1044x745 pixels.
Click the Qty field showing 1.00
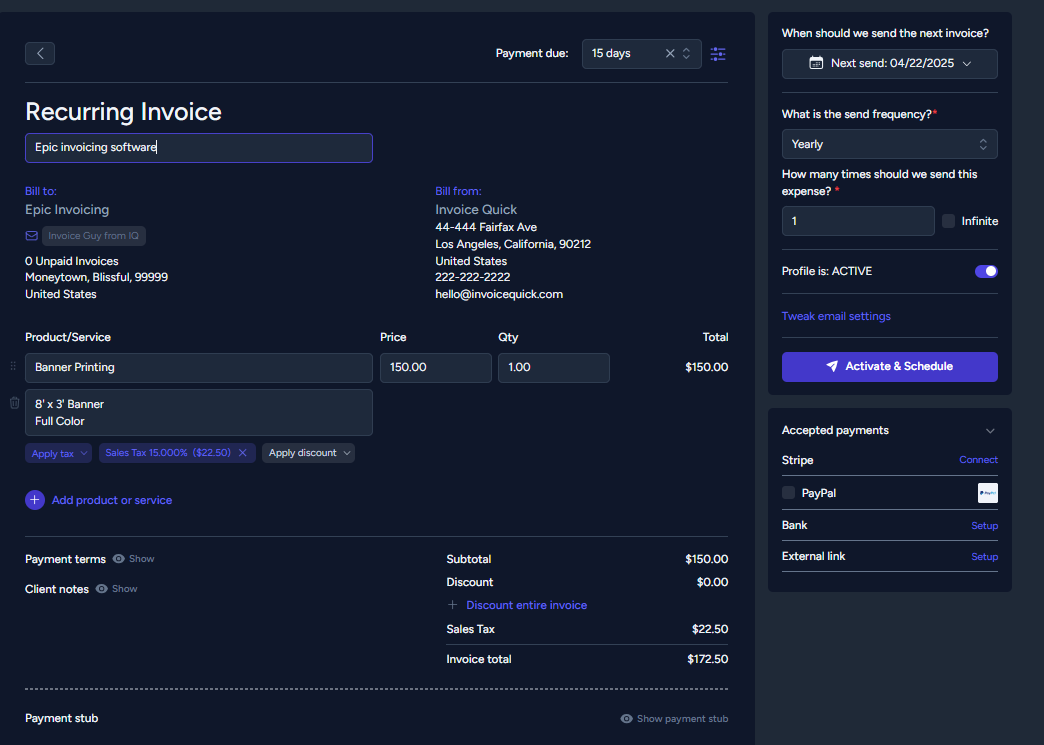[x=553, y=368]
